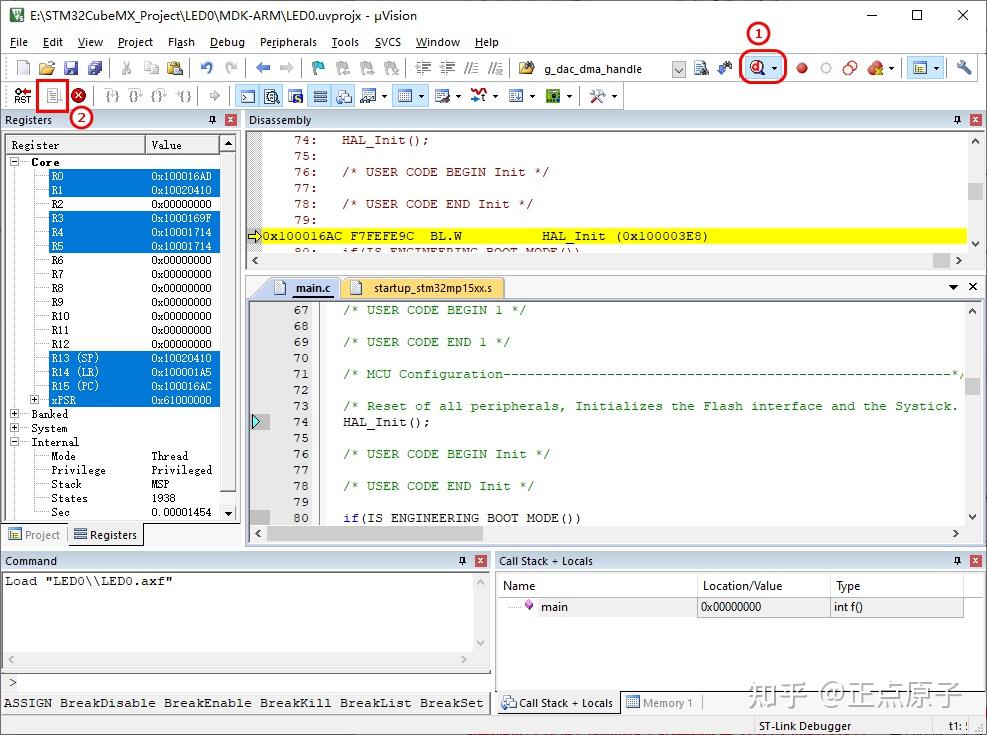Select main in the Call Stack panel
This screenshot has height=735, width=987.
pyautogui.click(x=554, y=607)
